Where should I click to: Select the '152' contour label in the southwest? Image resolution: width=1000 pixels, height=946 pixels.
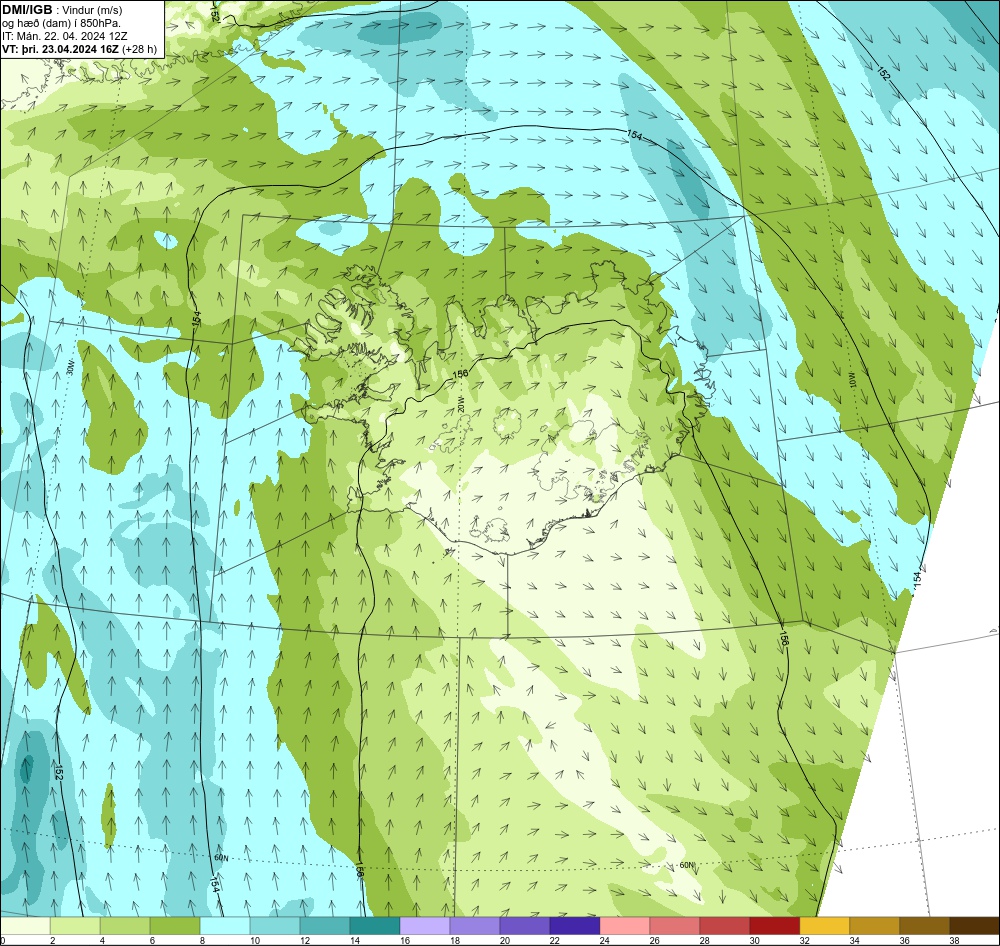click(59, 772)
